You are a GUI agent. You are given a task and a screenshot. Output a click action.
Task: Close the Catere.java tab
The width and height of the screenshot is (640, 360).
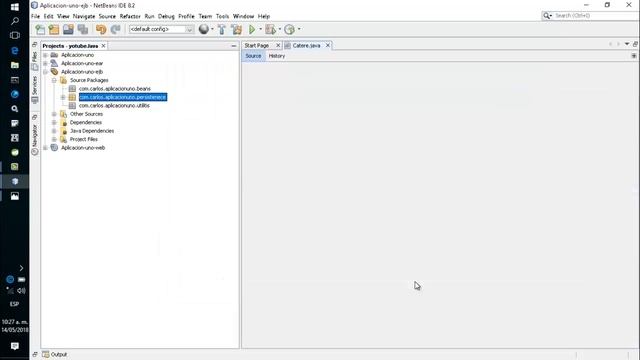pyautogui.click(x=328, y=45)
